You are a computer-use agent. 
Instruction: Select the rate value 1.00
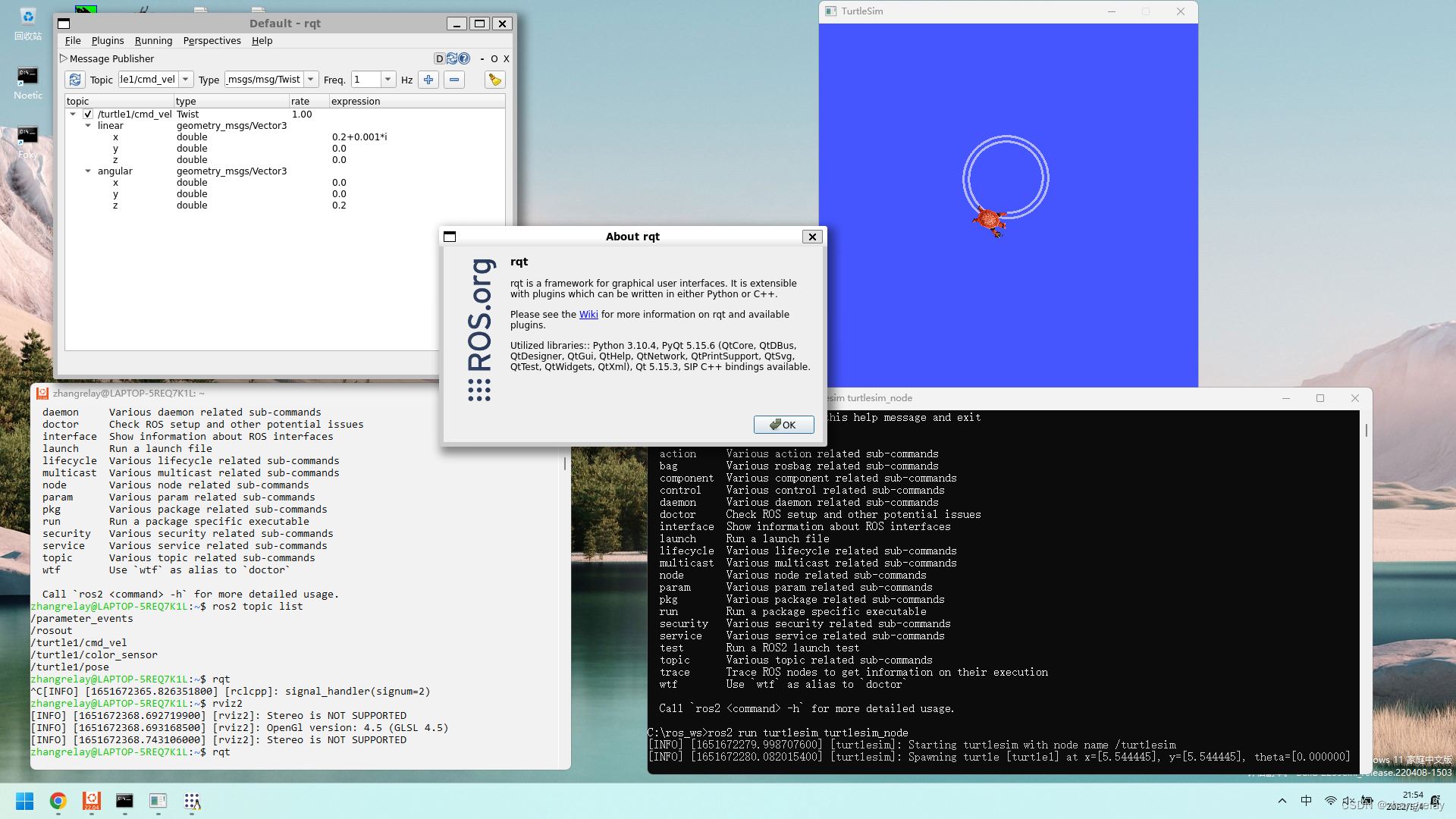(302, 115)
